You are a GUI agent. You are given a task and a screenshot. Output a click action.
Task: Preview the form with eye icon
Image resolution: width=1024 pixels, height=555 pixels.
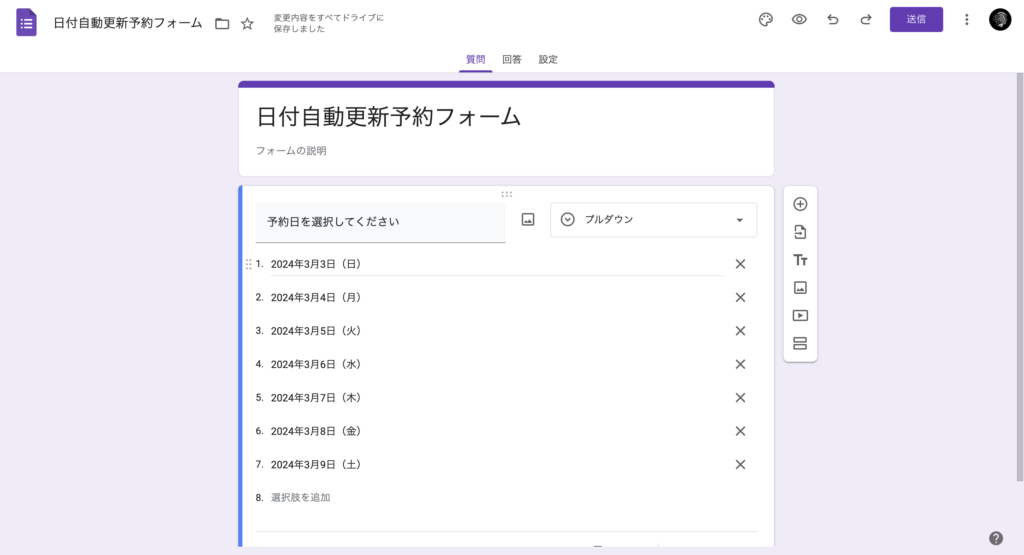tap(799, 20)
